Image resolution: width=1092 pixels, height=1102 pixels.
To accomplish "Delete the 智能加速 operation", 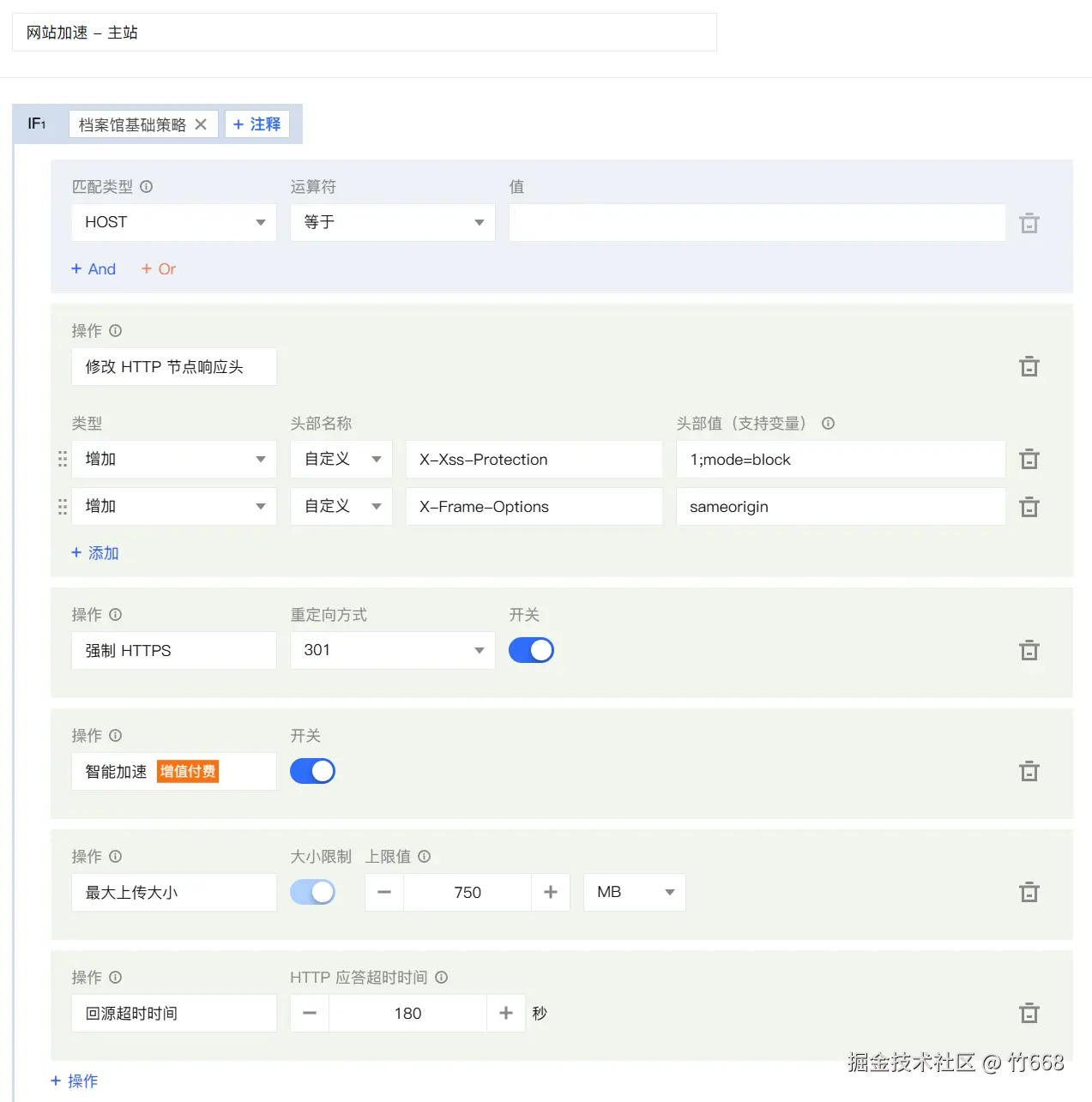I will coord(1029,772).
